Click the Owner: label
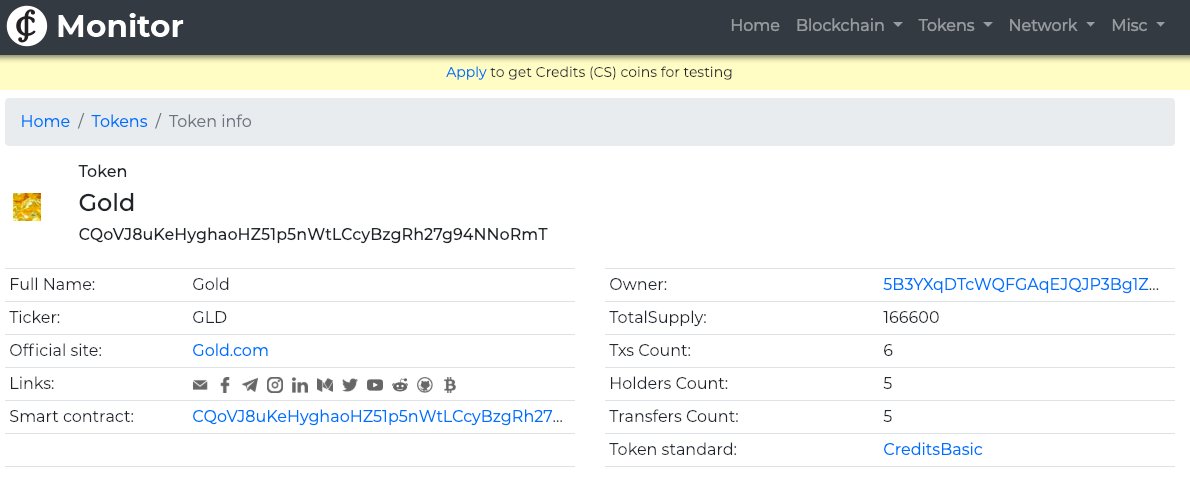1190x497 pixels. tap(638, 285)
